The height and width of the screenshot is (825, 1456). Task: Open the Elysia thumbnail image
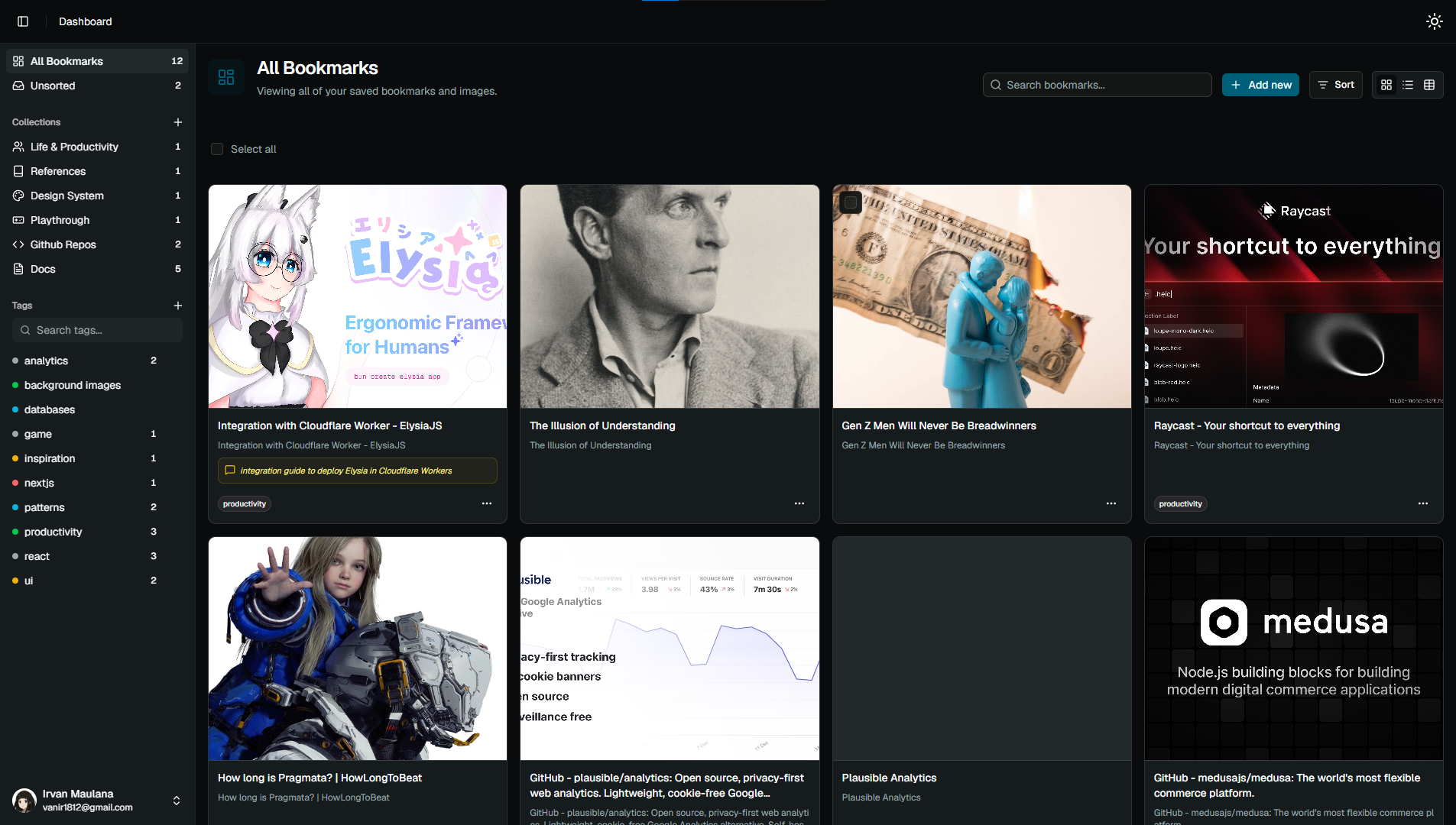[x=358, y=296]
